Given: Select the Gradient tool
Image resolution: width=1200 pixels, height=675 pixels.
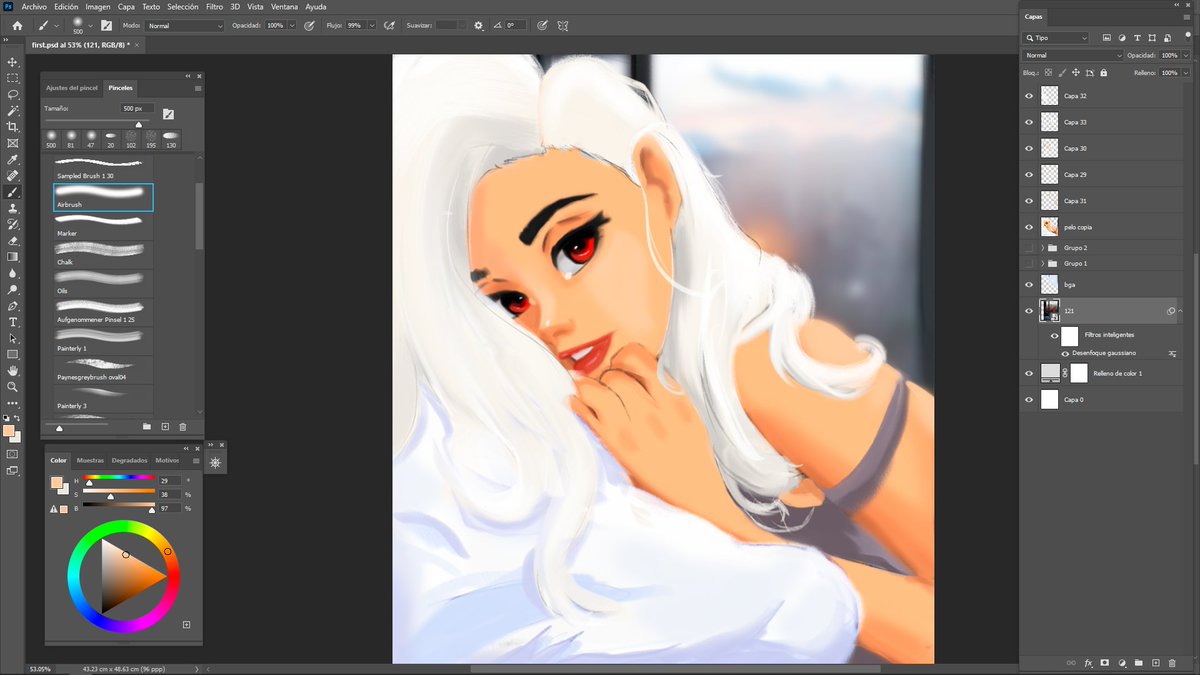Looking at the screenshot, I should coord(13,257).
